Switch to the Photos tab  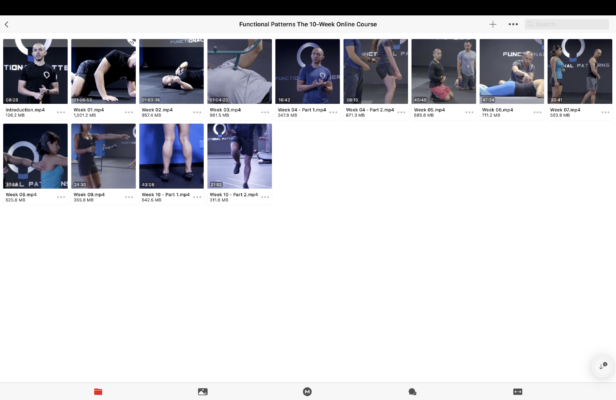203,391
